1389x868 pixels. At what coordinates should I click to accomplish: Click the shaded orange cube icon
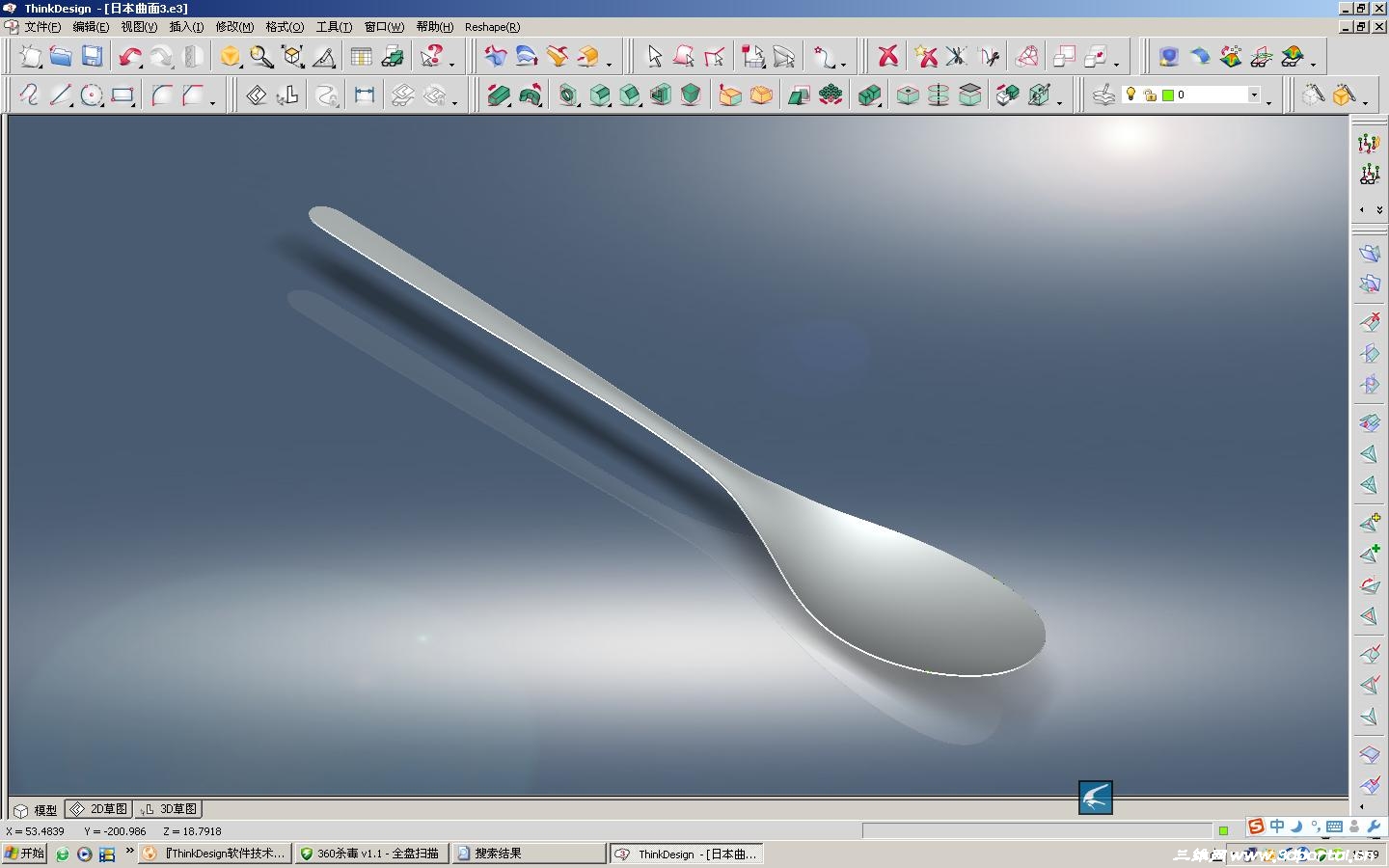click(x=230, y=57)
